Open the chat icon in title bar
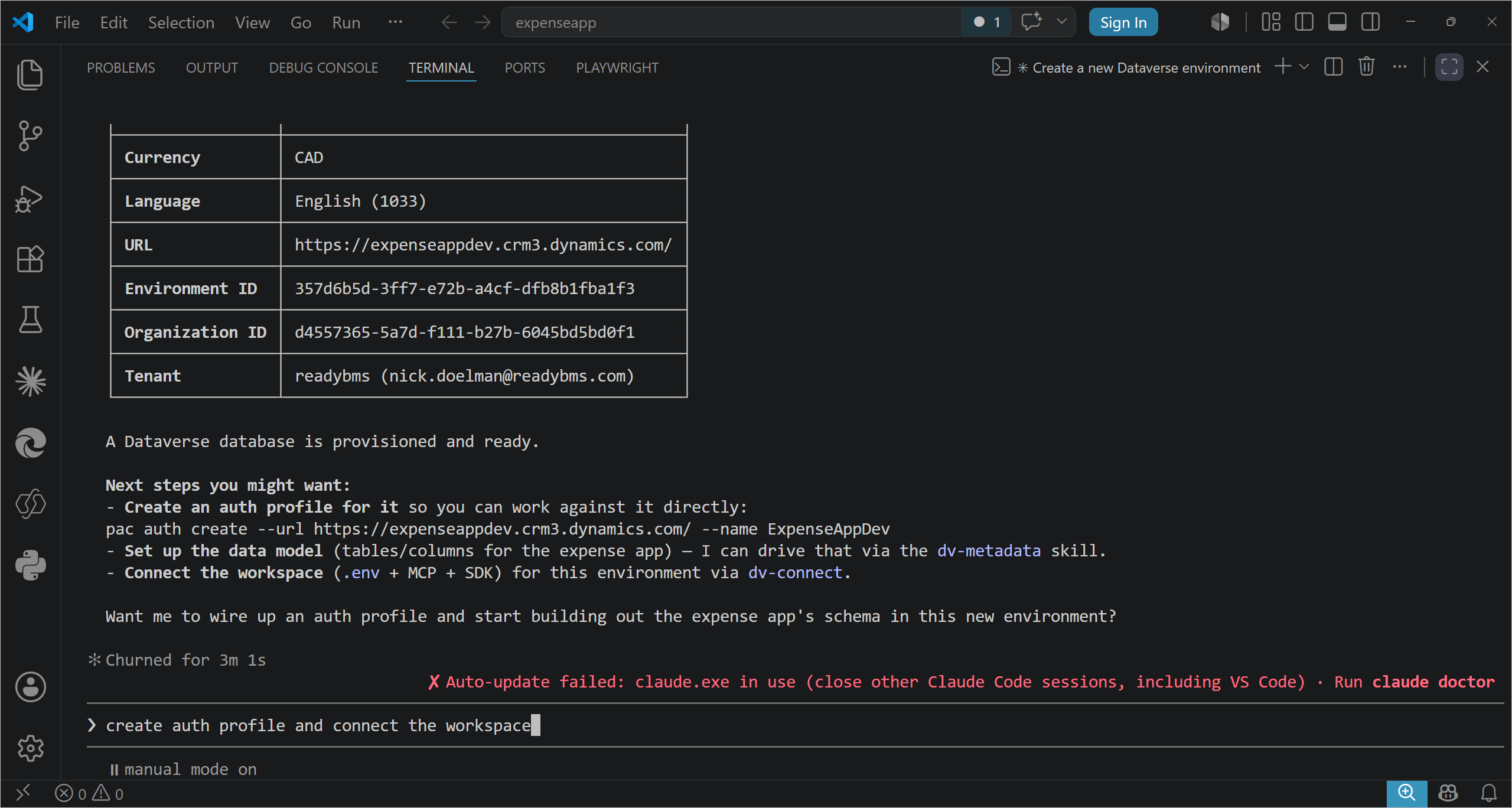1512x808 pixels. coord(1031,22)
